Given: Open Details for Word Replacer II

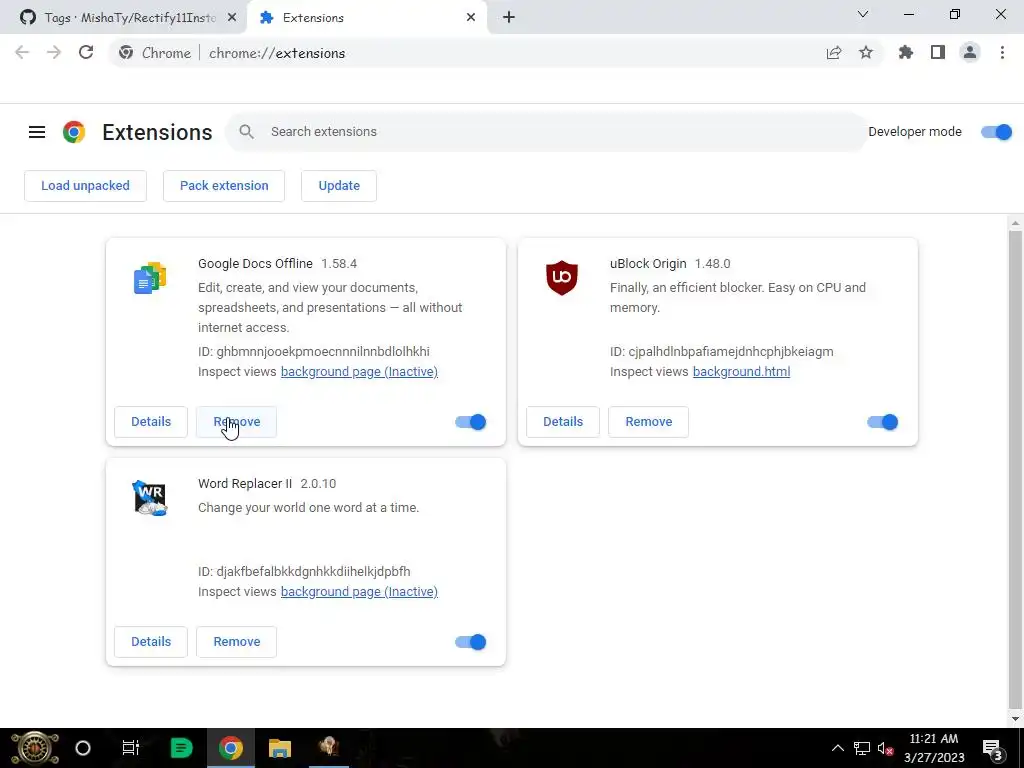Looking at the screenshot, I should coord(151,642).
